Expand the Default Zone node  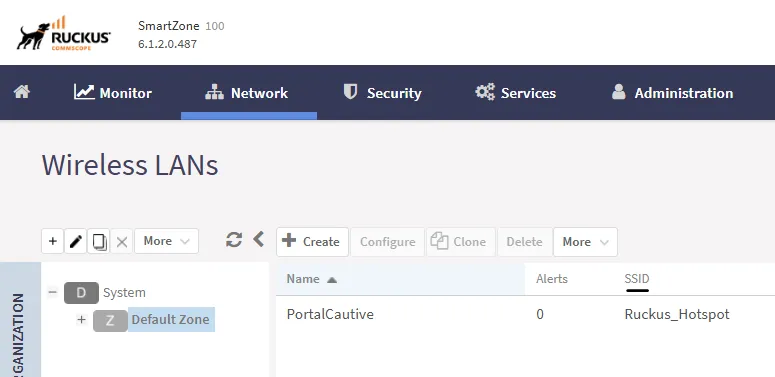click(82, 320)
